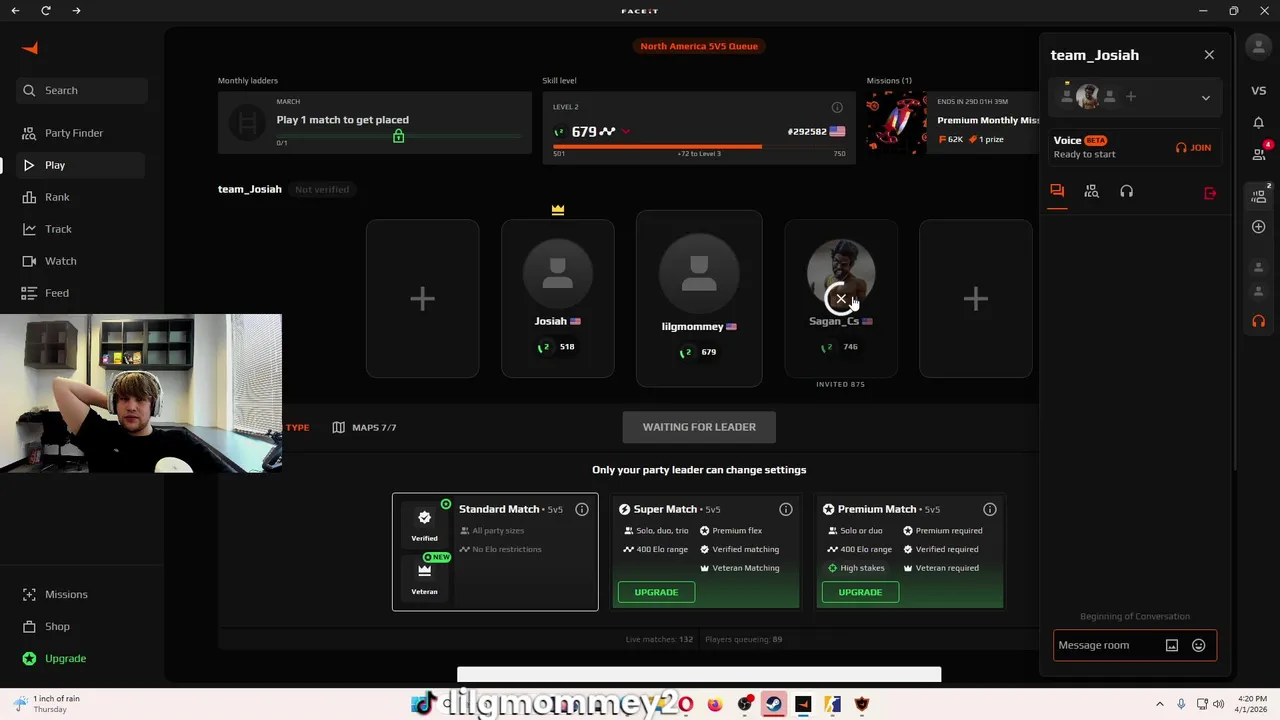Image resolution: width=1280 pixels, height=720 pixels.
Task: Join the Voice chat
Action: [x=1193, y=147]
